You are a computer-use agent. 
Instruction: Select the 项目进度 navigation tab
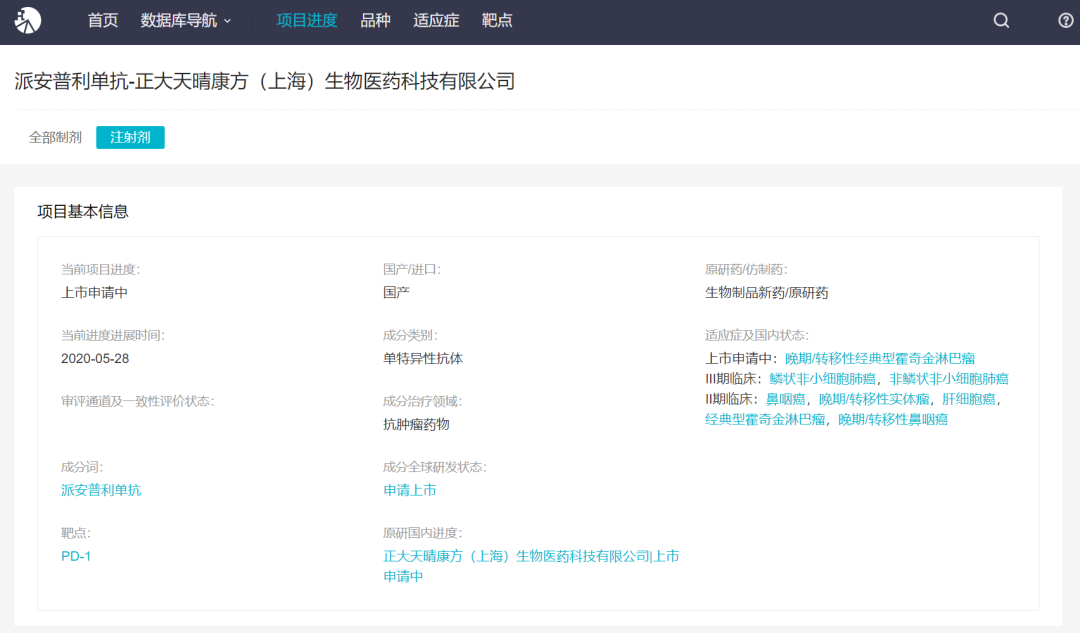point(307,21)
